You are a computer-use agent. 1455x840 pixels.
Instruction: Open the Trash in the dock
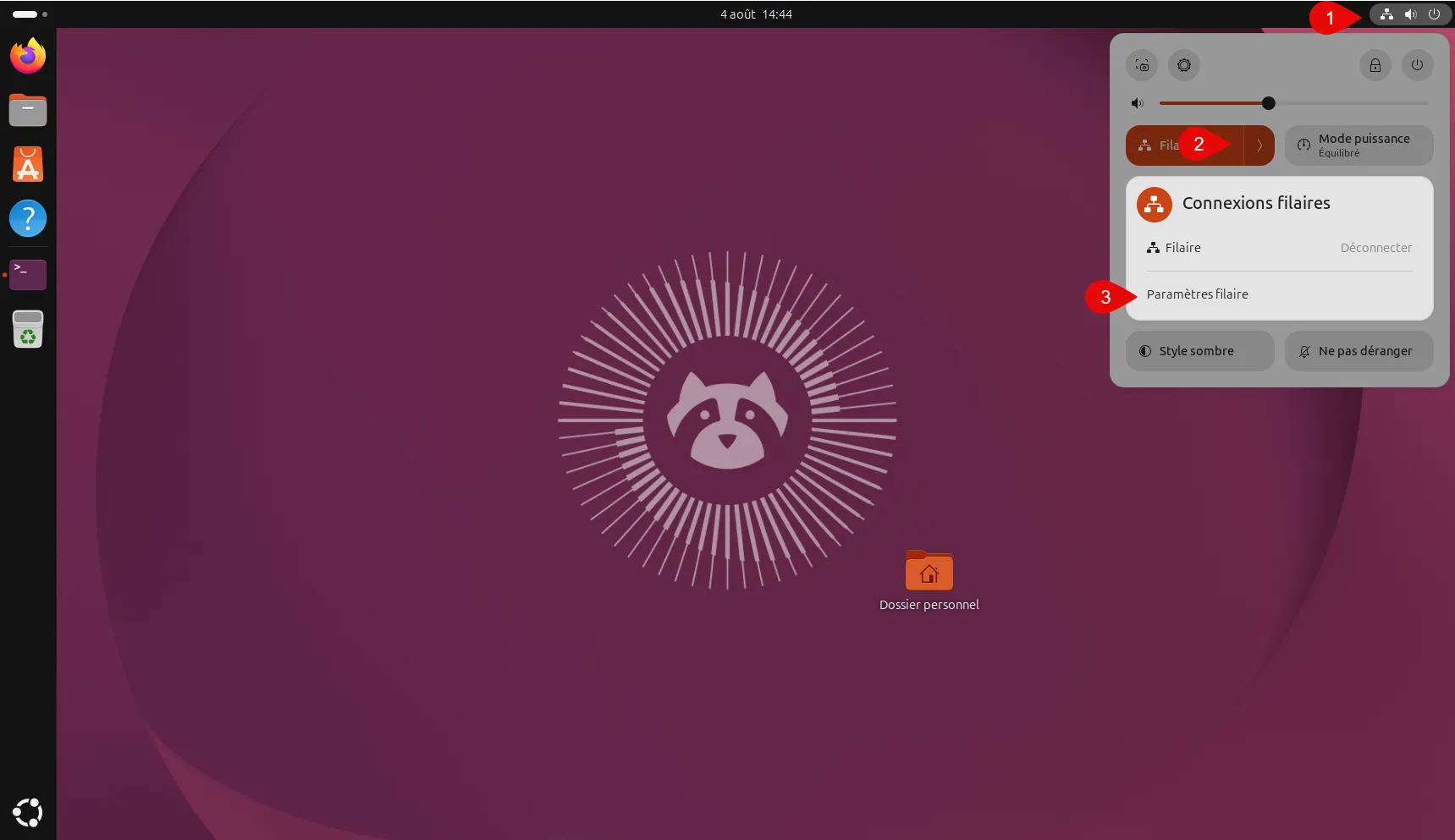pos(28,329)
